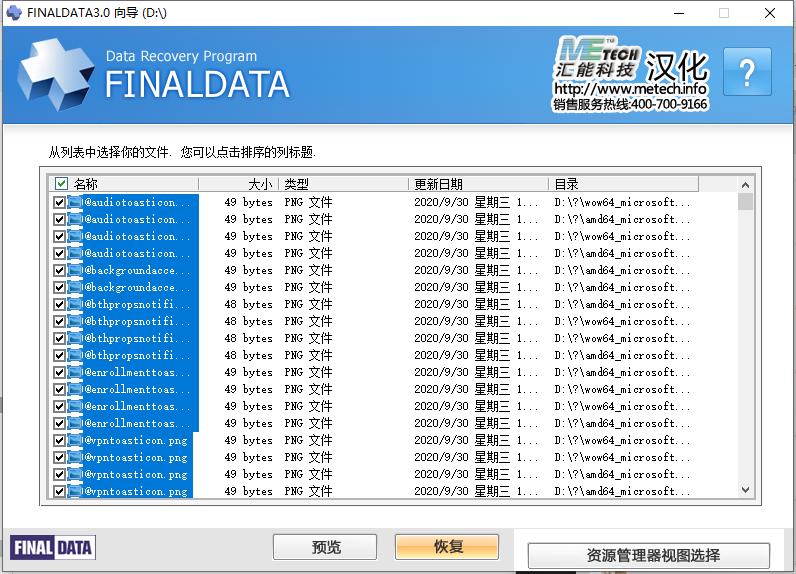Click the file list scrollbar down arrow
796x574 pixels.
(745, 490)
